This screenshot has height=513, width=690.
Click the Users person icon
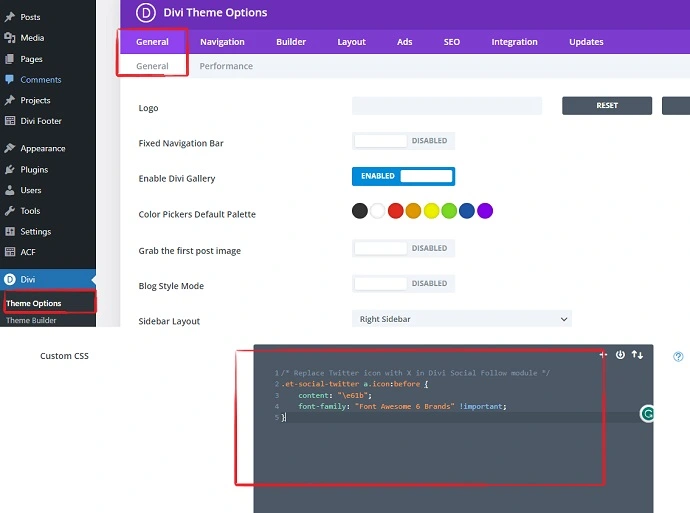click(x=10, y=190)
